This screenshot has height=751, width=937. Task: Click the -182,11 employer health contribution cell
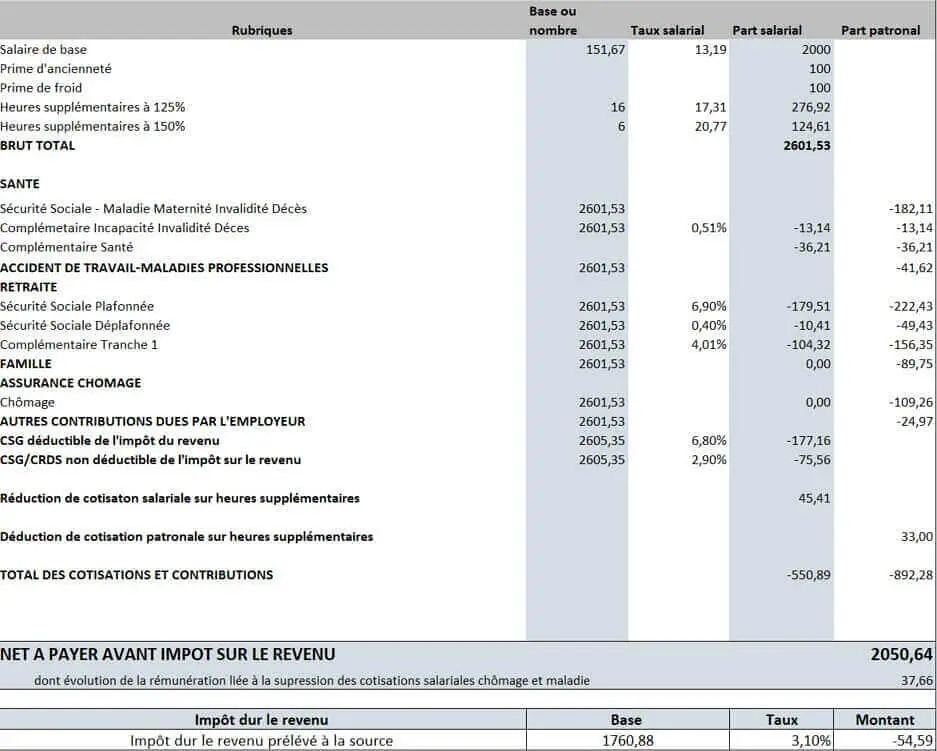click(910, 209)
